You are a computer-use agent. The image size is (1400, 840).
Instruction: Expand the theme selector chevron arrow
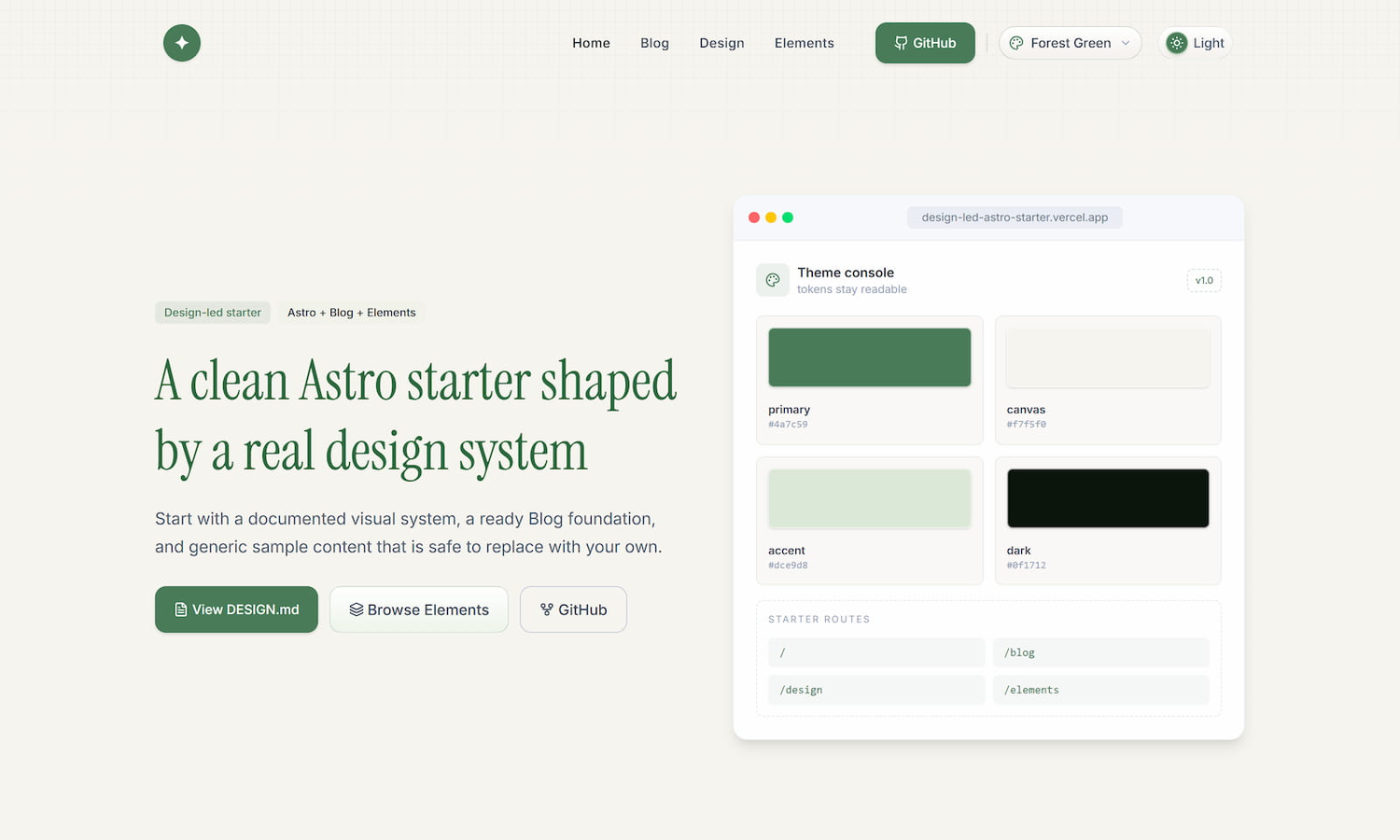tap(1126, 43)
